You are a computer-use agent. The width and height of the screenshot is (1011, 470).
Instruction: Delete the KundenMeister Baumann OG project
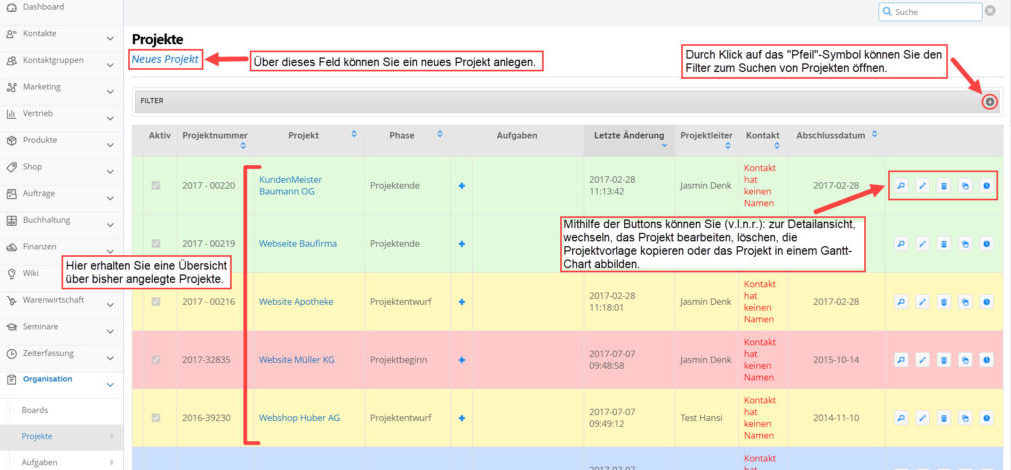tap(943, 186)
